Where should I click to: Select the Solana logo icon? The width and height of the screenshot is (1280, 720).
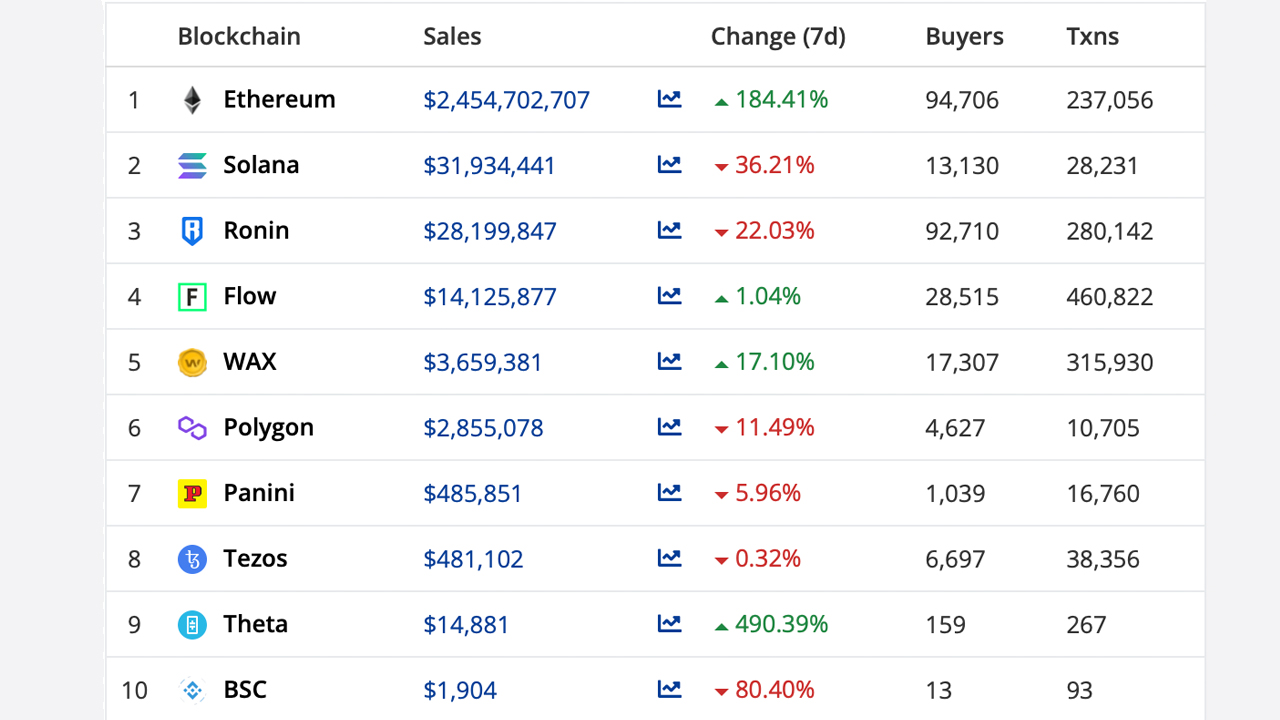tap(192, 165)
